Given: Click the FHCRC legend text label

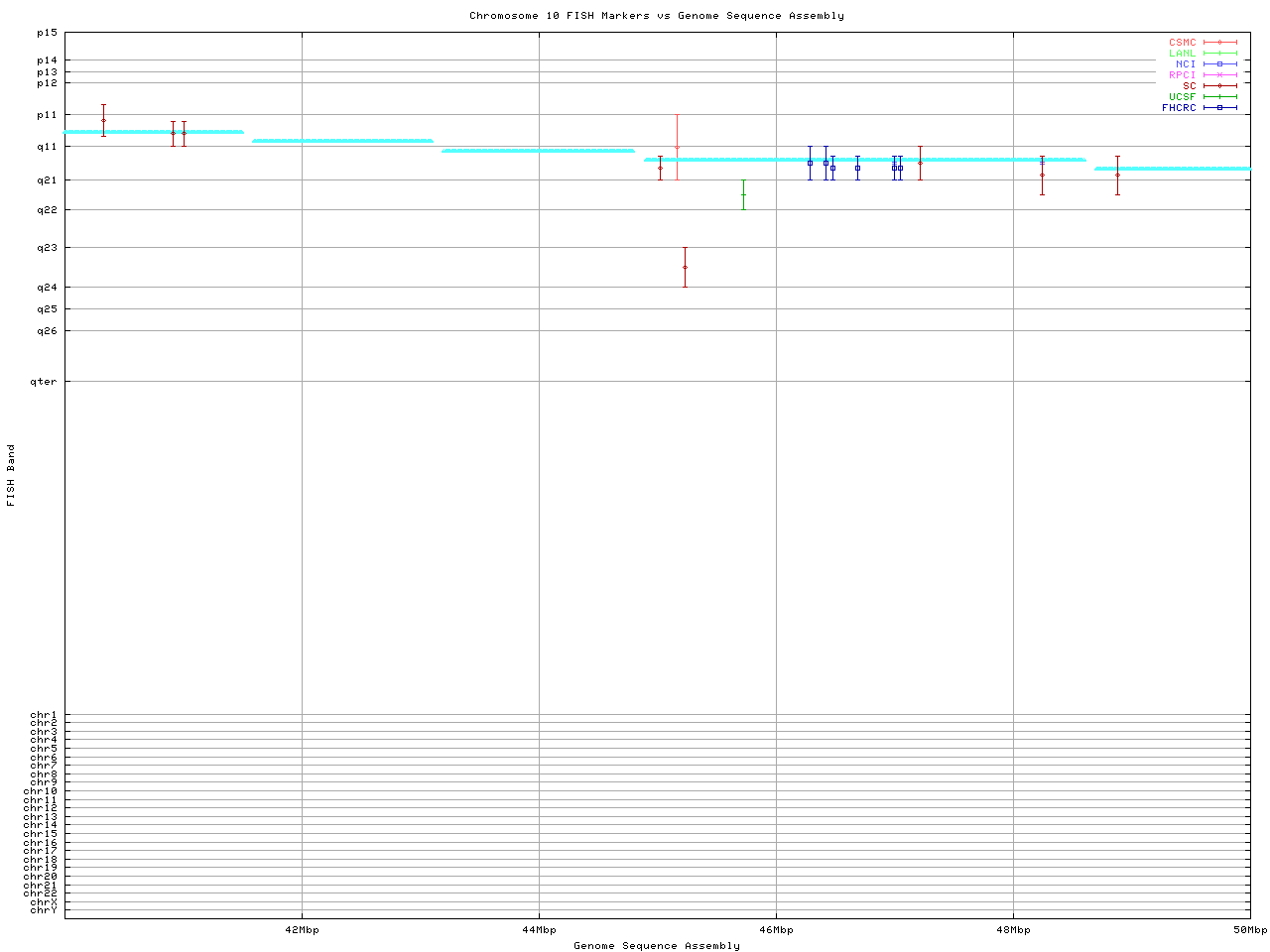Looking at the screenshot, I should pos(1179,108).
